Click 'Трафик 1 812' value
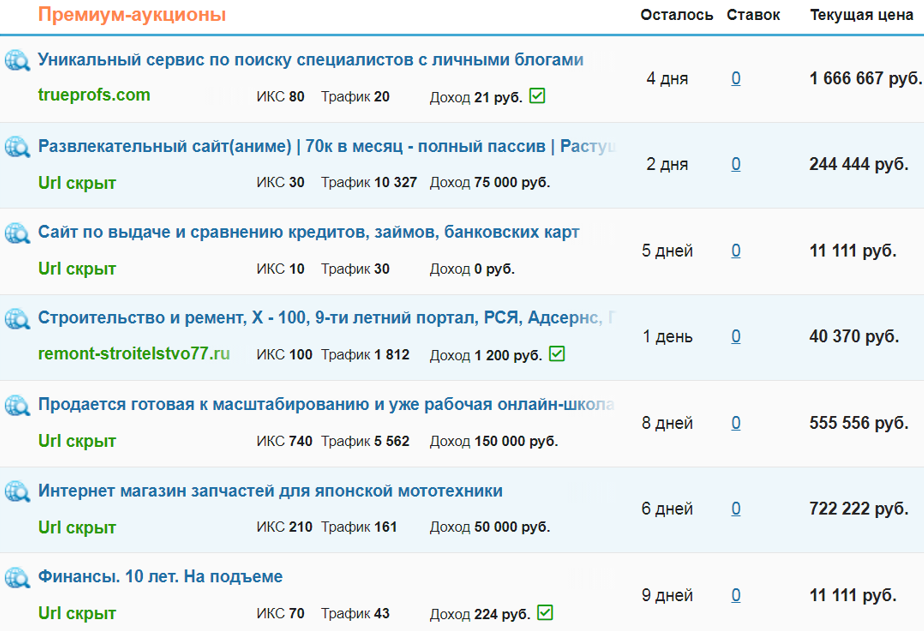Viewport: 924px width, 631px height. (x=365, y=355)
